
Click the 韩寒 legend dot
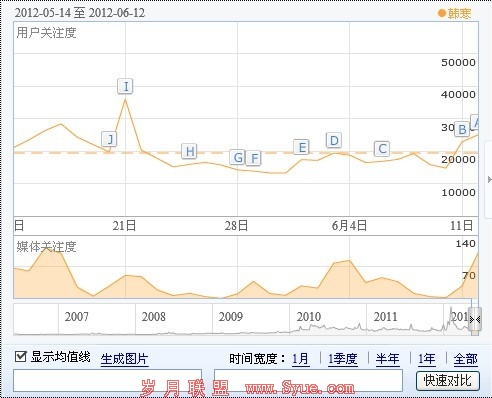coord(442,13)
